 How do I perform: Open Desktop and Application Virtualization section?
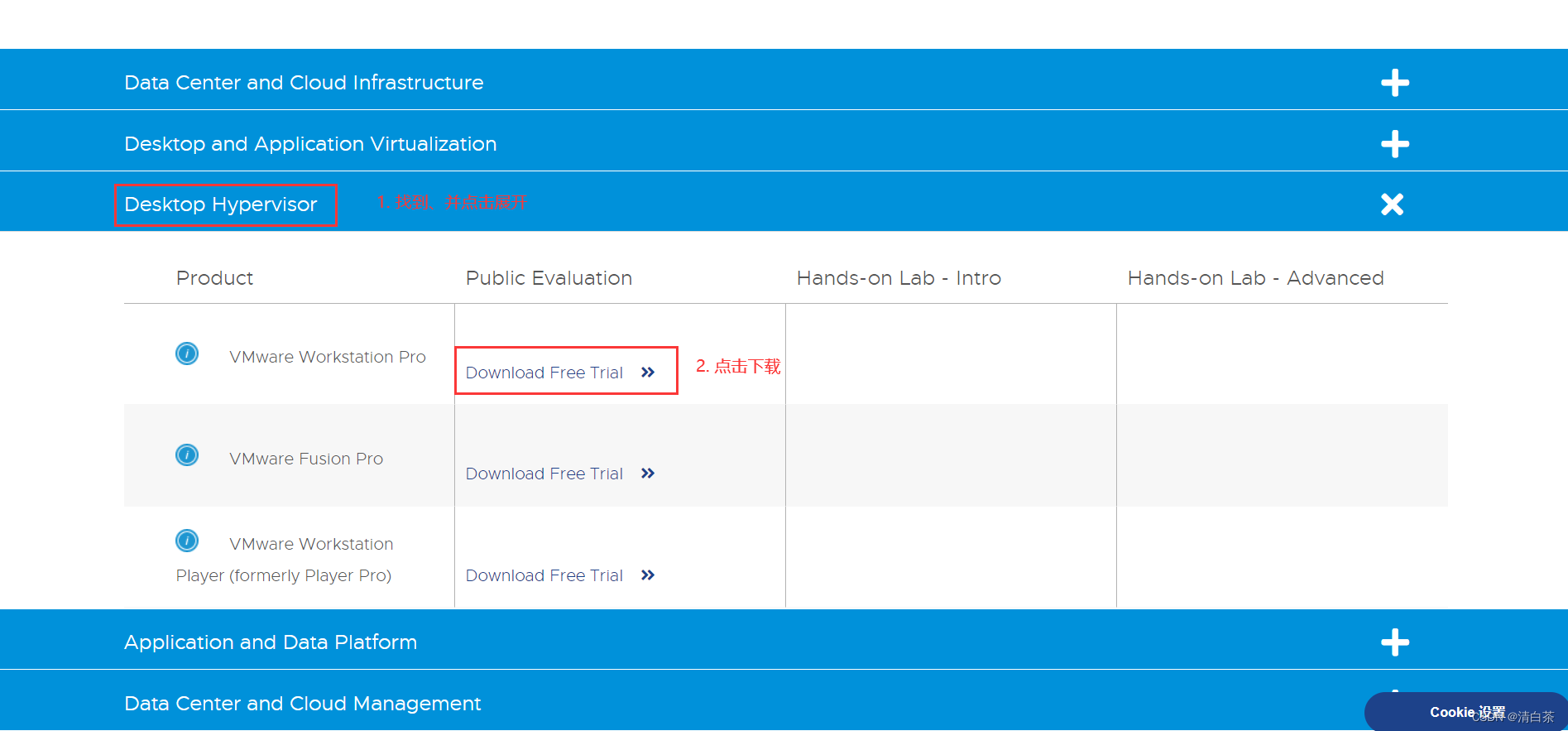pyautogui.click(x=310, y=144)
